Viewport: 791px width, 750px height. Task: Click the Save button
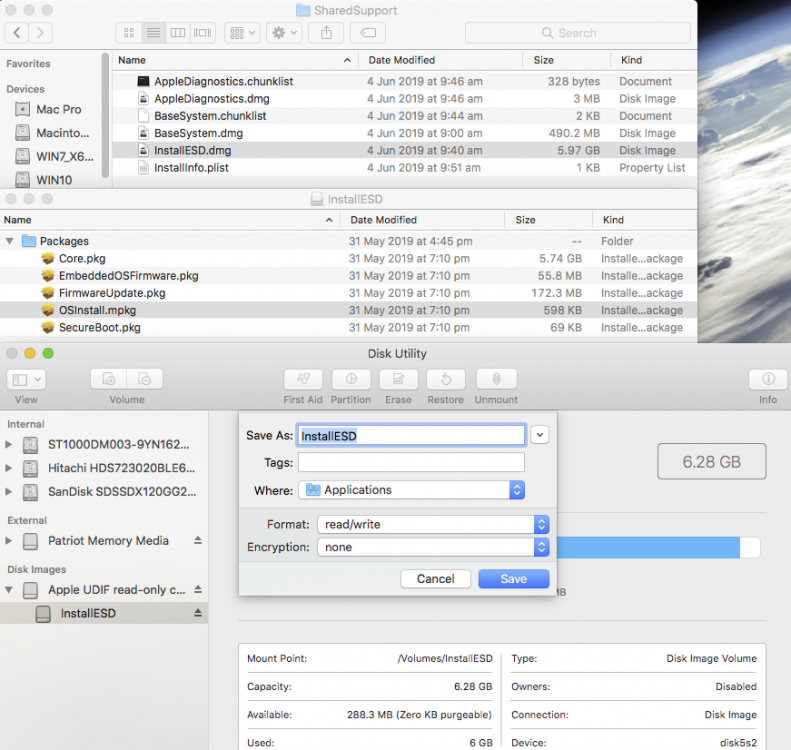(x=514, y=579)
